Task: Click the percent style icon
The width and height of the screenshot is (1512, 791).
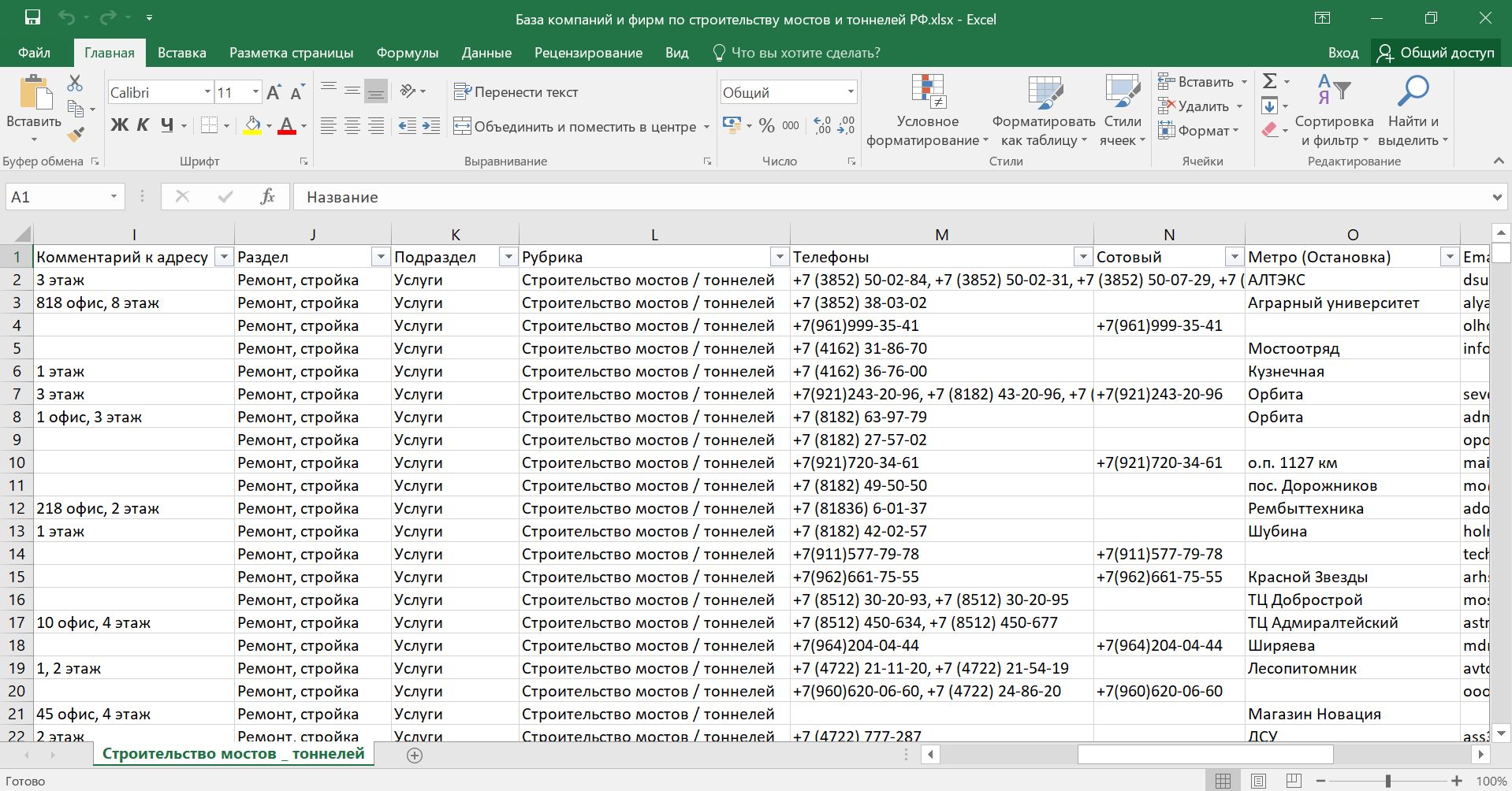Action: click(x=766, y=126)
